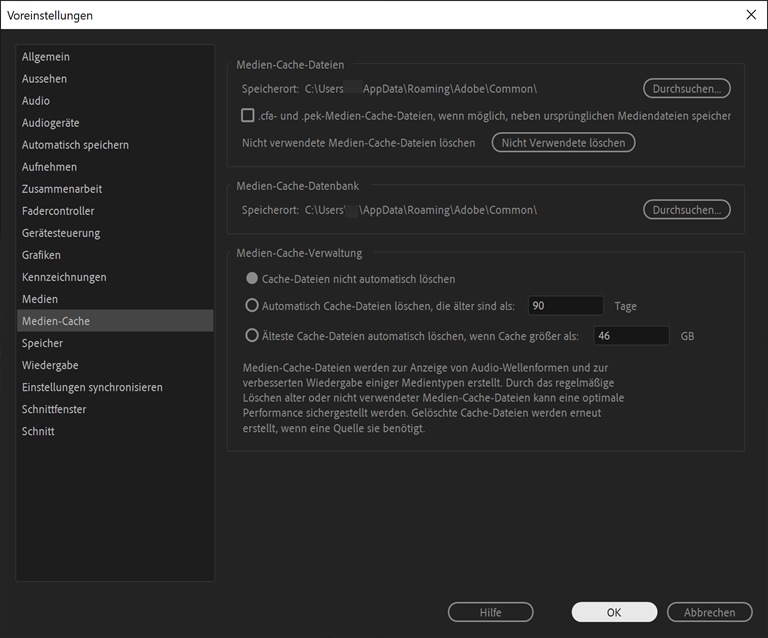Screen dimensions: 768x638
Task: Browse for Medien-Cache-Datenbank location
Action: pos(687,210)
